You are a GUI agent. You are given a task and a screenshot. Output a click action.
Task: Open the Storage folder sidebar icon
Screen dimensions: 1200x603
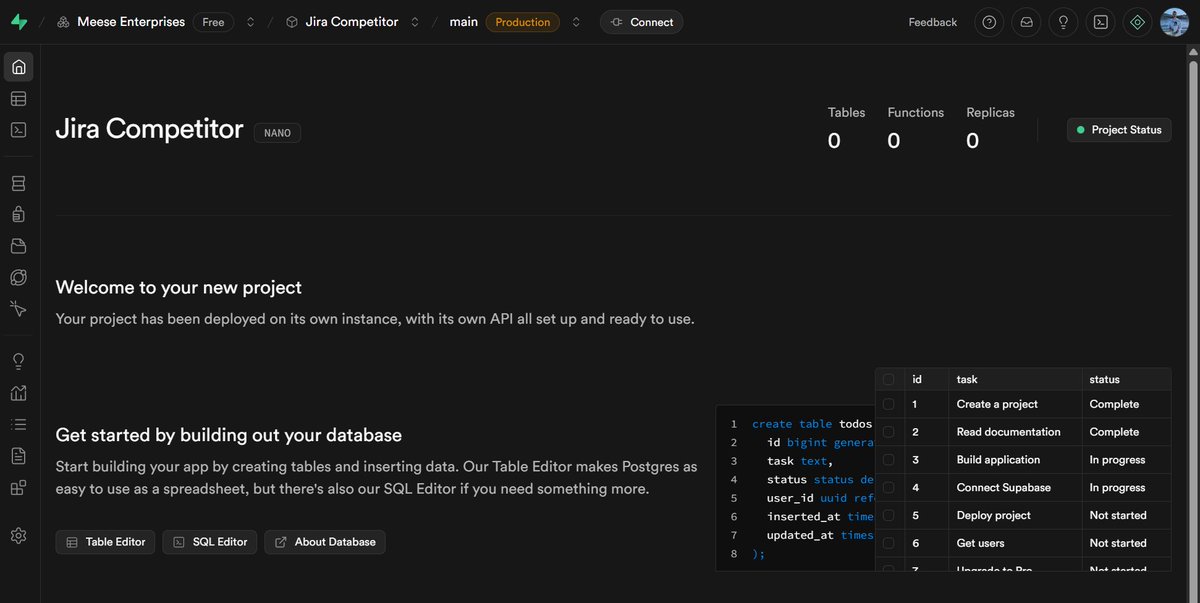[x=18, y=246]
